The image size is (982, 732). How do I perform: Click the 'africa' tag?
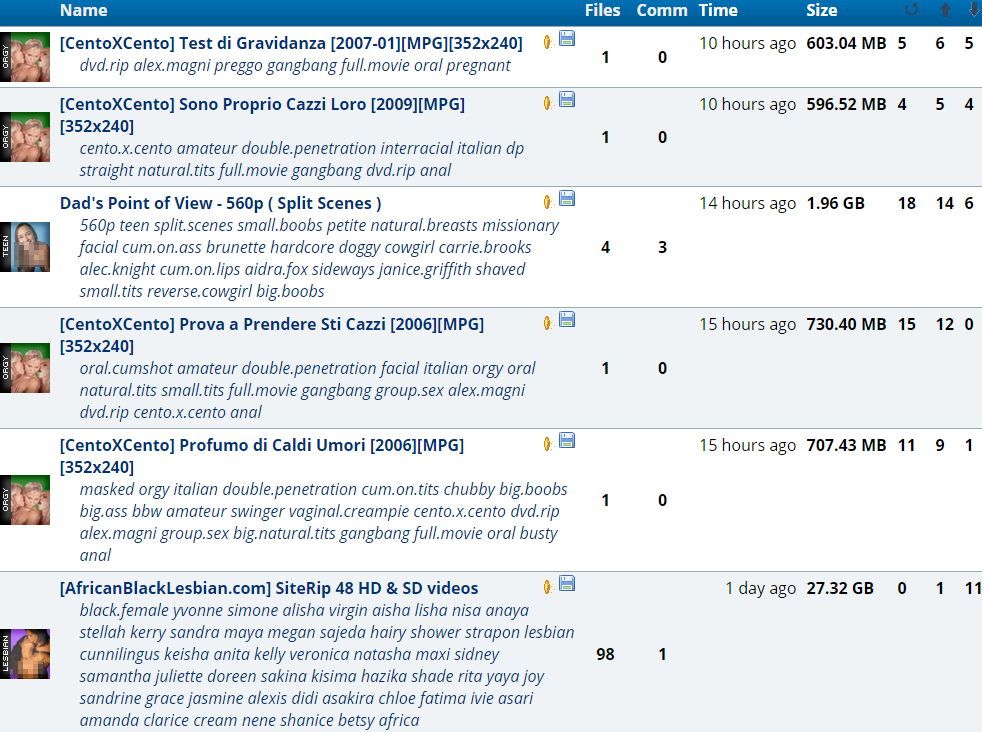[399, 720]
